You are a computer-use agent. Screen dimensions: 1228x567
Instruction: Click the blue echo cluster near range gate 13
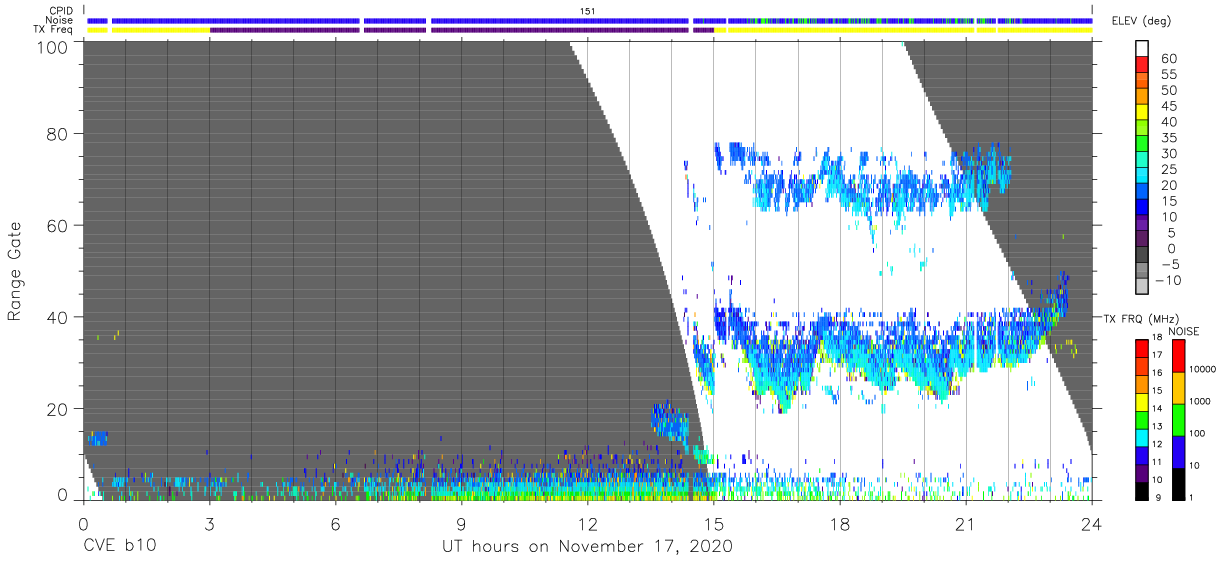(97, 438)
